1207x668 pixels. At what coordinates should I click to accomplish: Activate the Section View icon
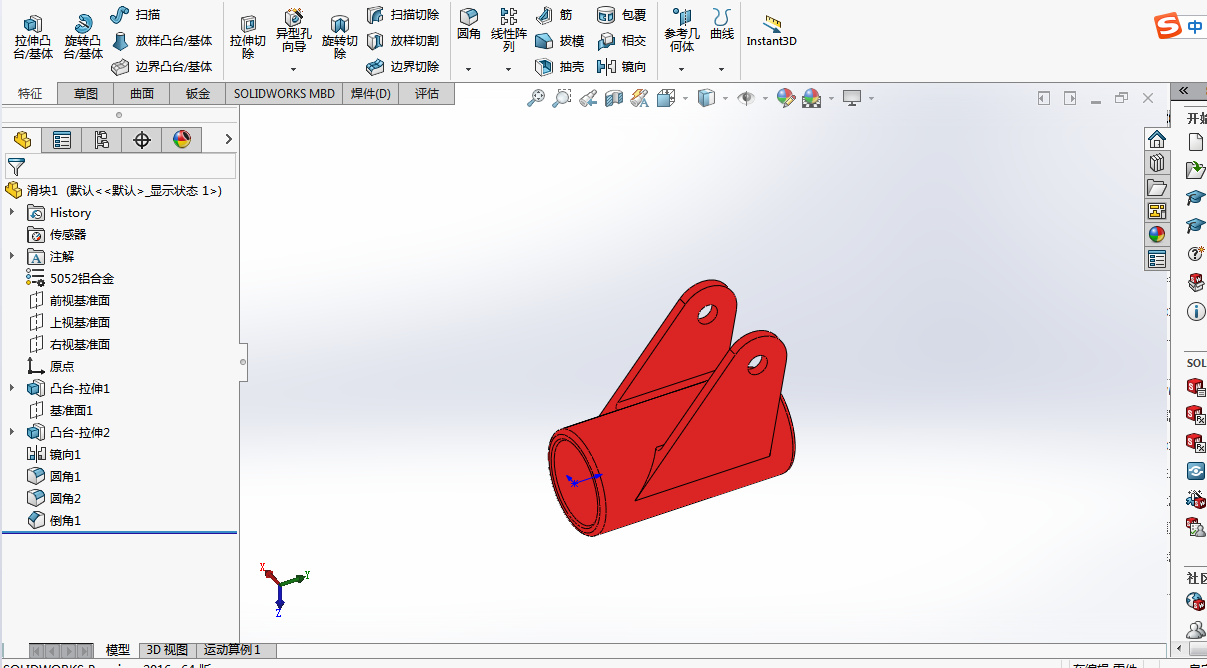click(x=613, y=98)
